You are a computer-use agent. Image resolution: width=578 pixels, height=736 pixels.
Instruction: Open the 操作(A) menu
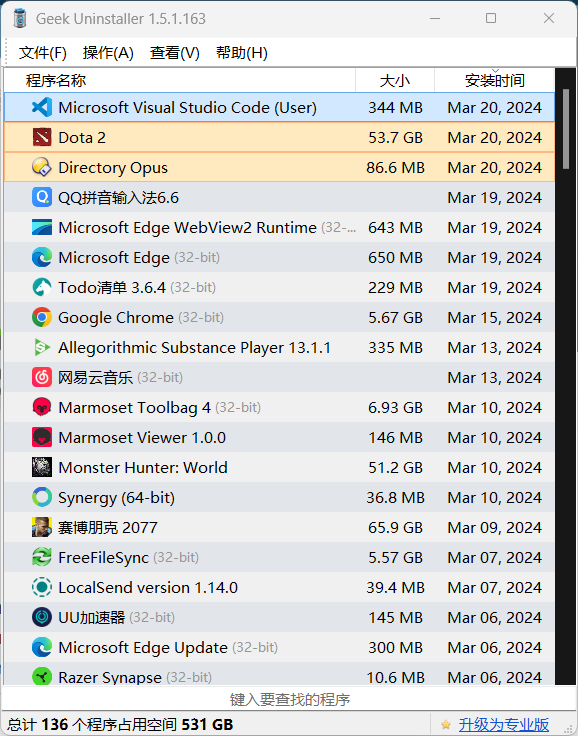click(108, 53)
